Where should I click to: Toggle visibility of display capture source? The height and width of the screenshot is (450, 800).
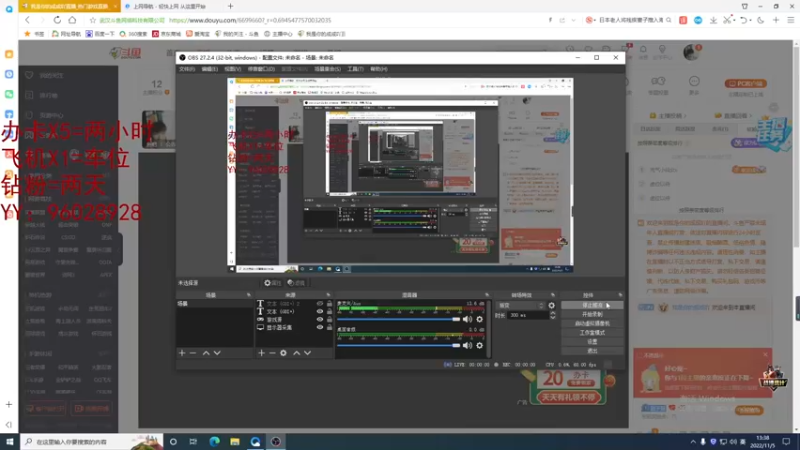[x=320, y=327]
